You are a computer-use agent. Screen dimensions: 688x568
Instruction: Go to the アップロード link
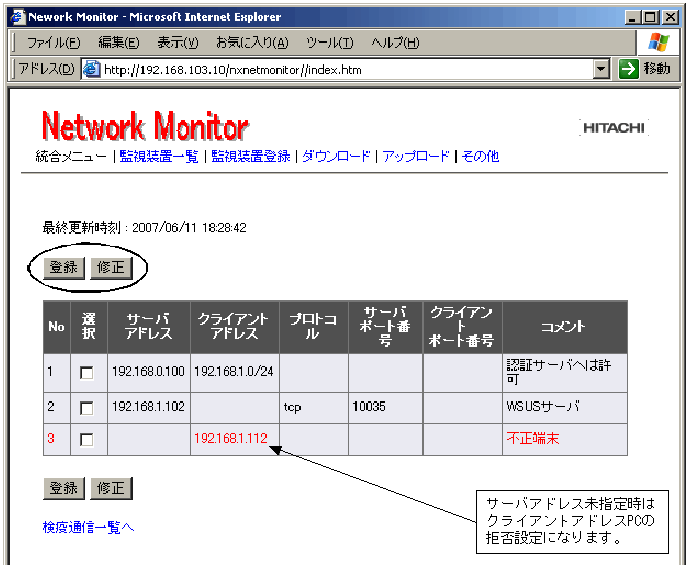click(x=416, y=156)
